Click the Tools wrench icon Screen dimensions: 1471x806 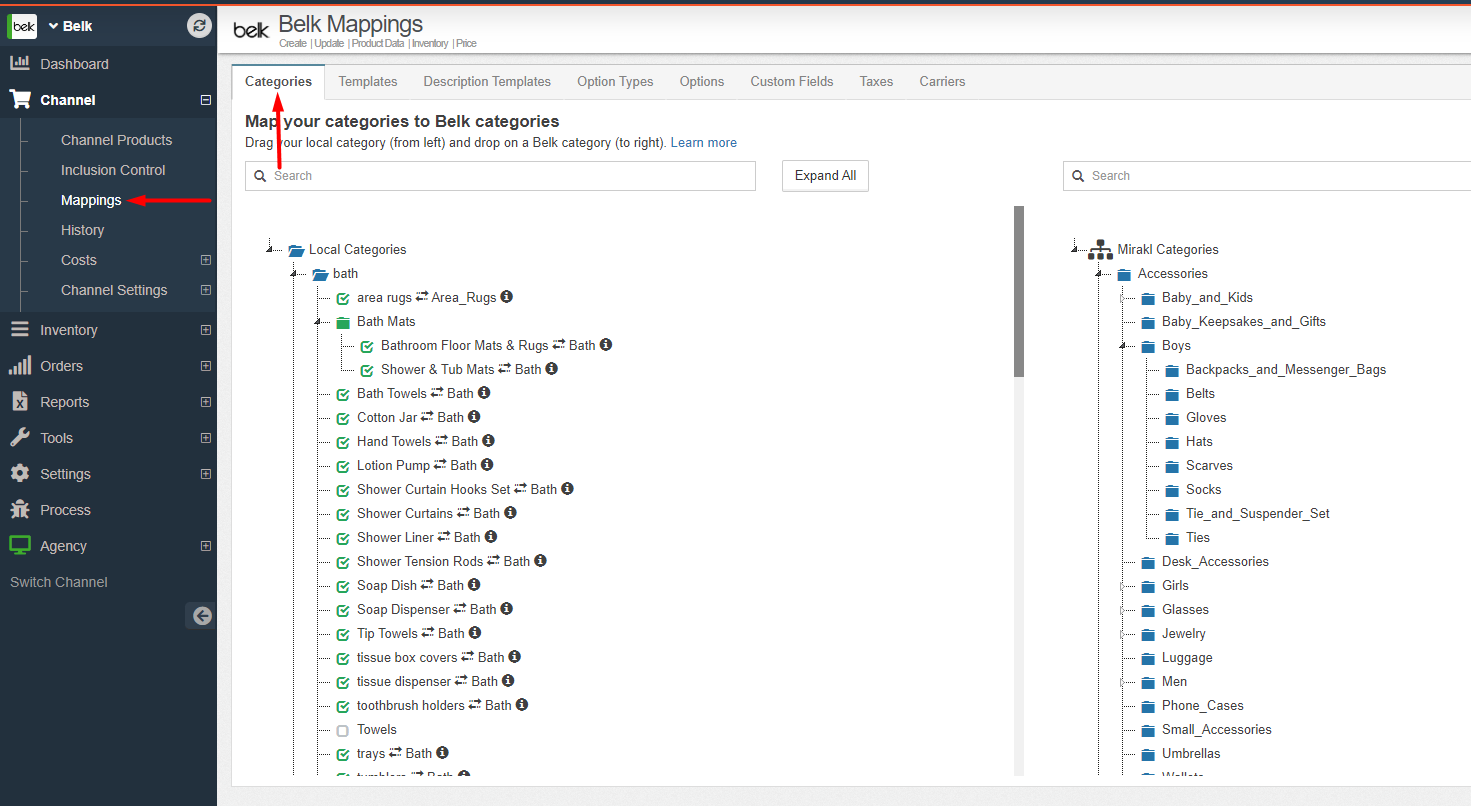[x=19, y=437]
